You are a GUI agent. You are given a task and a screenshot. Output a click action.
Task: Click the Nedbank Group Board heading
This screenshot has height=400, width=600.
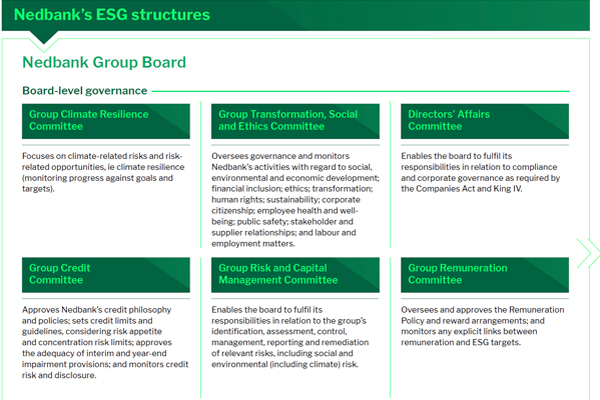tap(104, 62)
